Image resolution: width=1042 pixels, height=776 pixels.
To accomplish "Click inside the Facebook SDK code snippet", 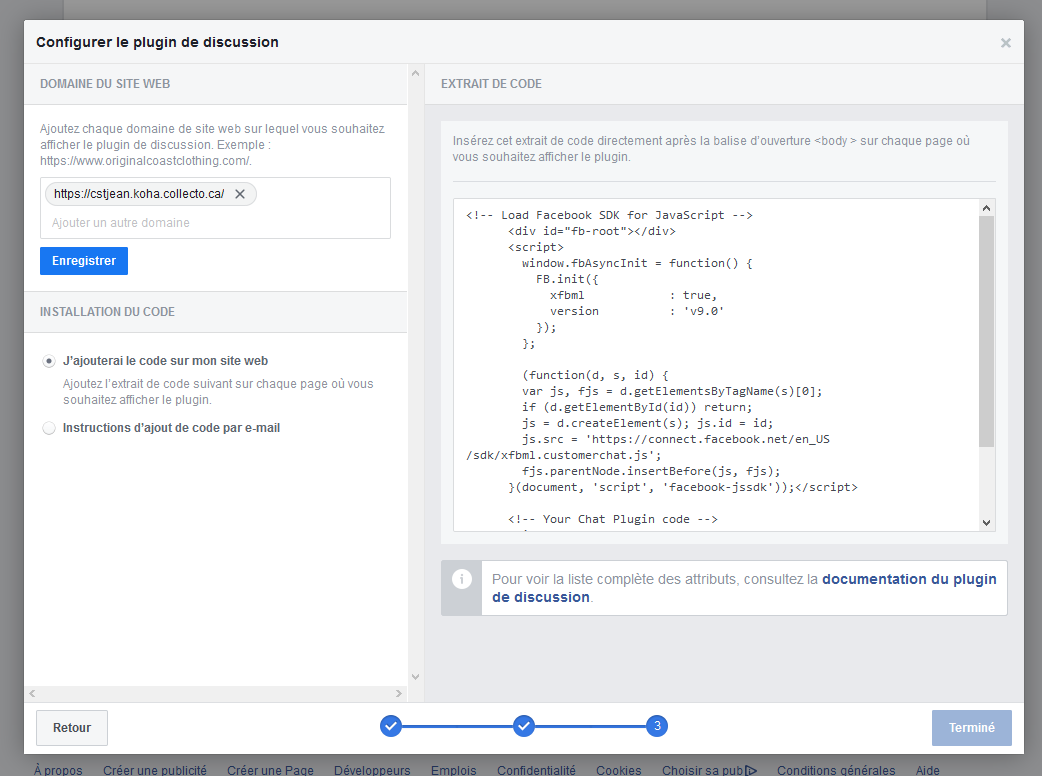I will (716, 365).
